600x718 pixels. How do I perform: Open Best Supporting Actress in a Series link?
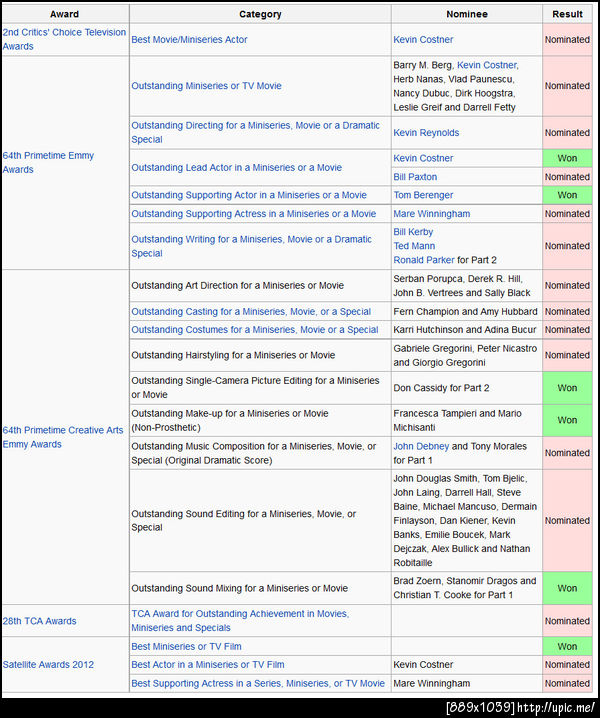pyautogui.click(x=258, y=684)
